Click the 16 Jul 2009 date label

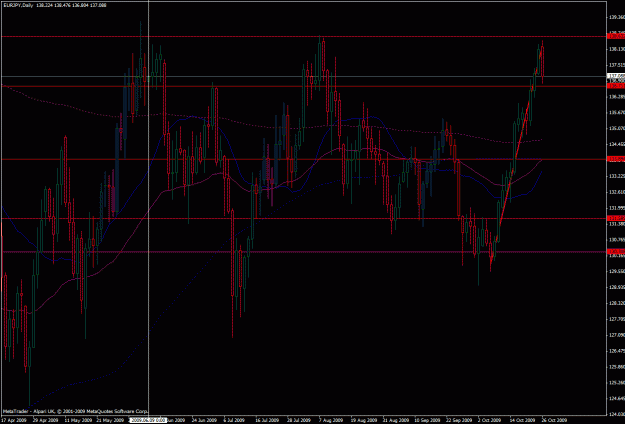(x=268, y=420)
